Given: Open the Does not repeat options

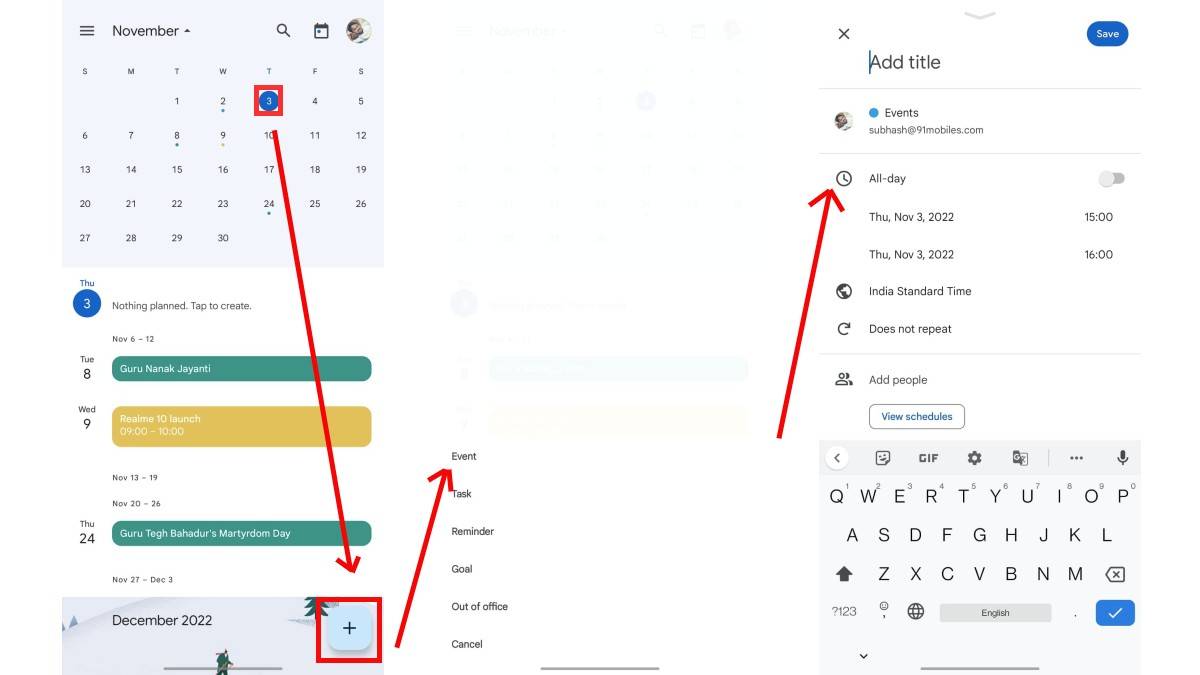Looking at the screenshot, I should [910, 329].
